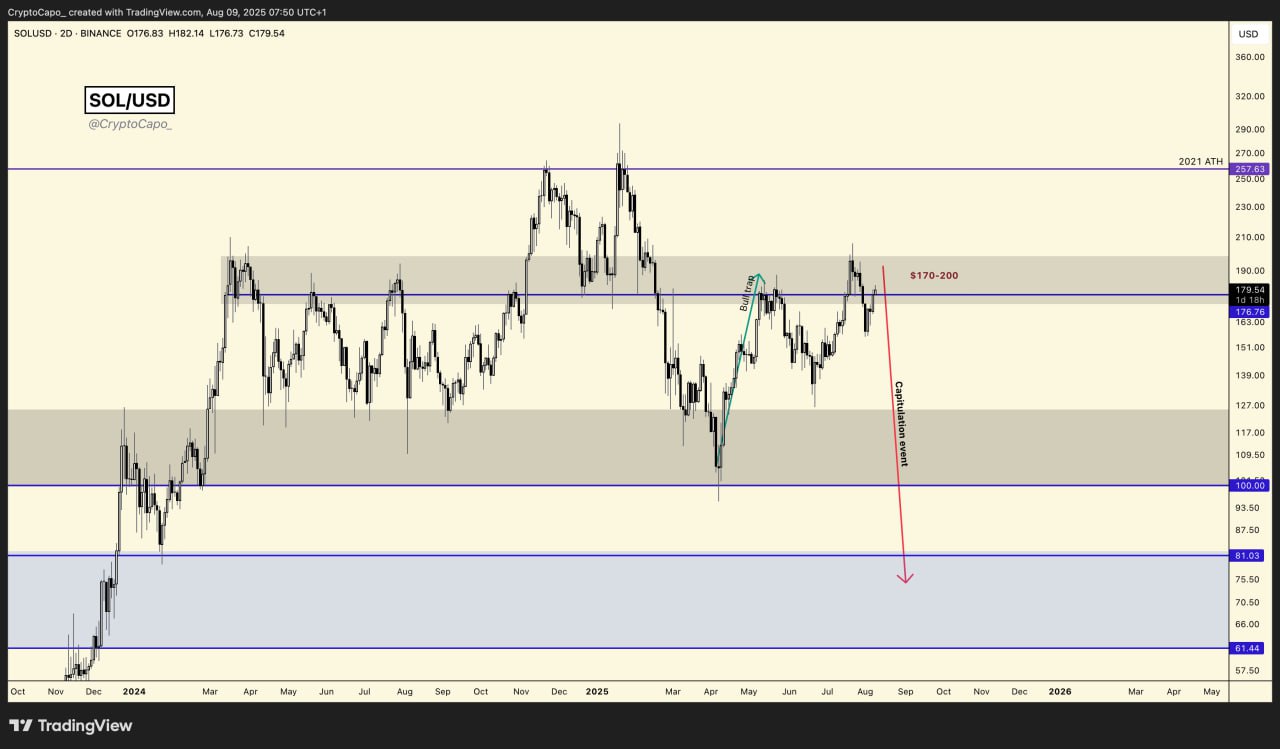Open the USD currency selector on price axis
This screenshot has width=1280, height=749.
1248,34
